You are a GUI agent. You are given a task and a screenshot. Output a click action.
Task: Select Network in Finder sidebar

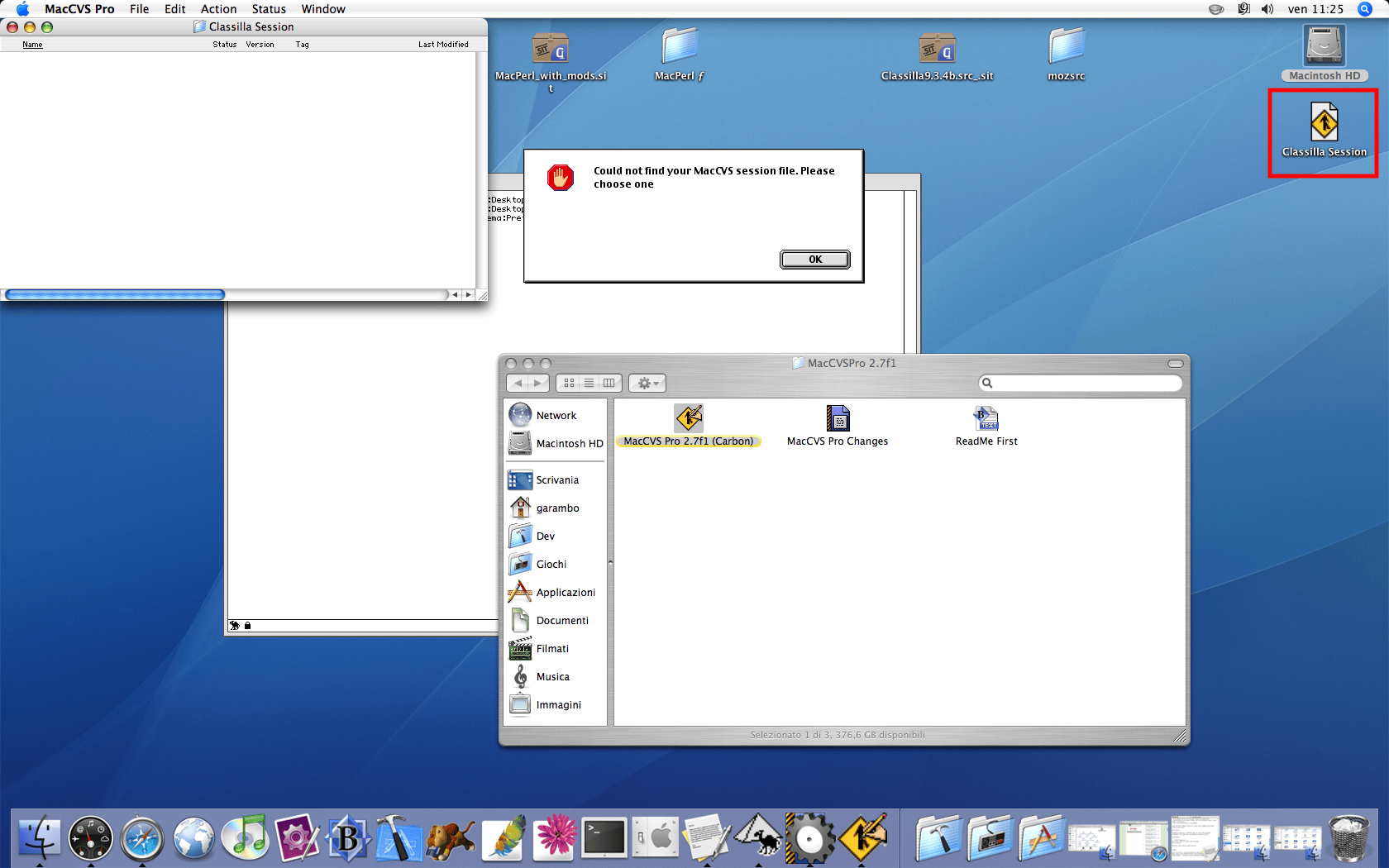click(x=556, y=415)
